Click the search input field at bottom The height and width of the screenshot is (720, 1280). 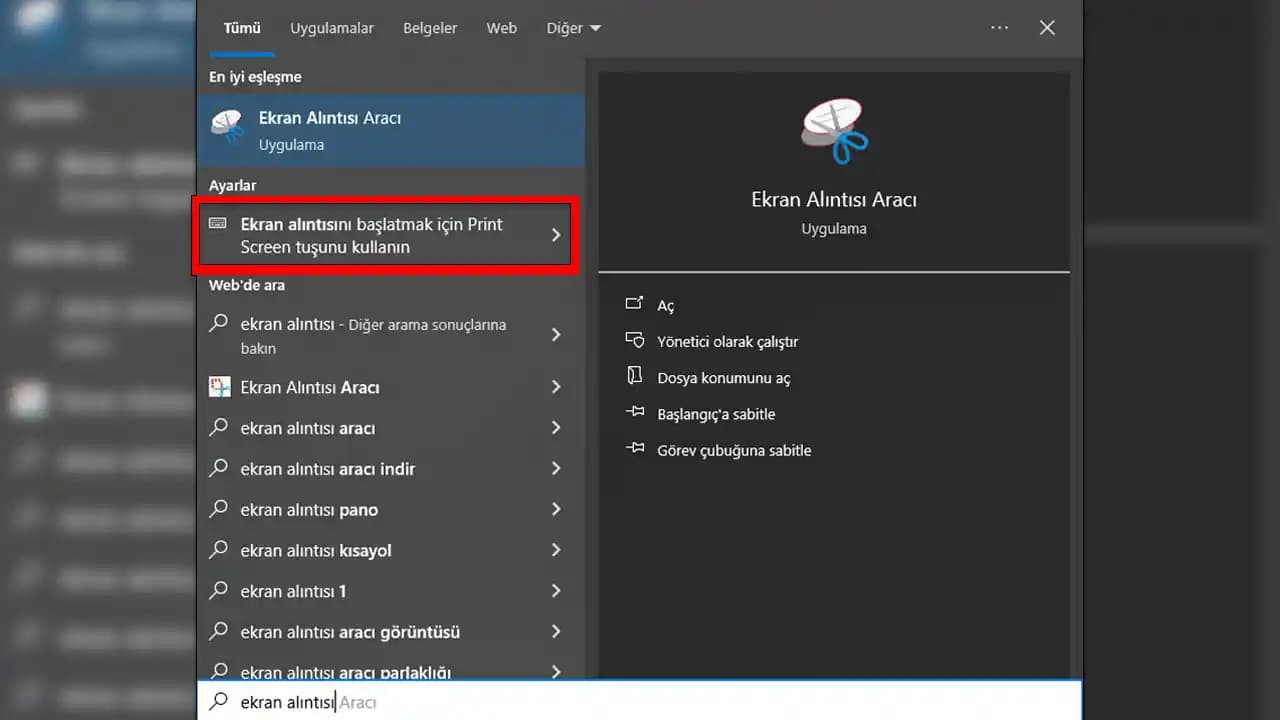[640, 702]
